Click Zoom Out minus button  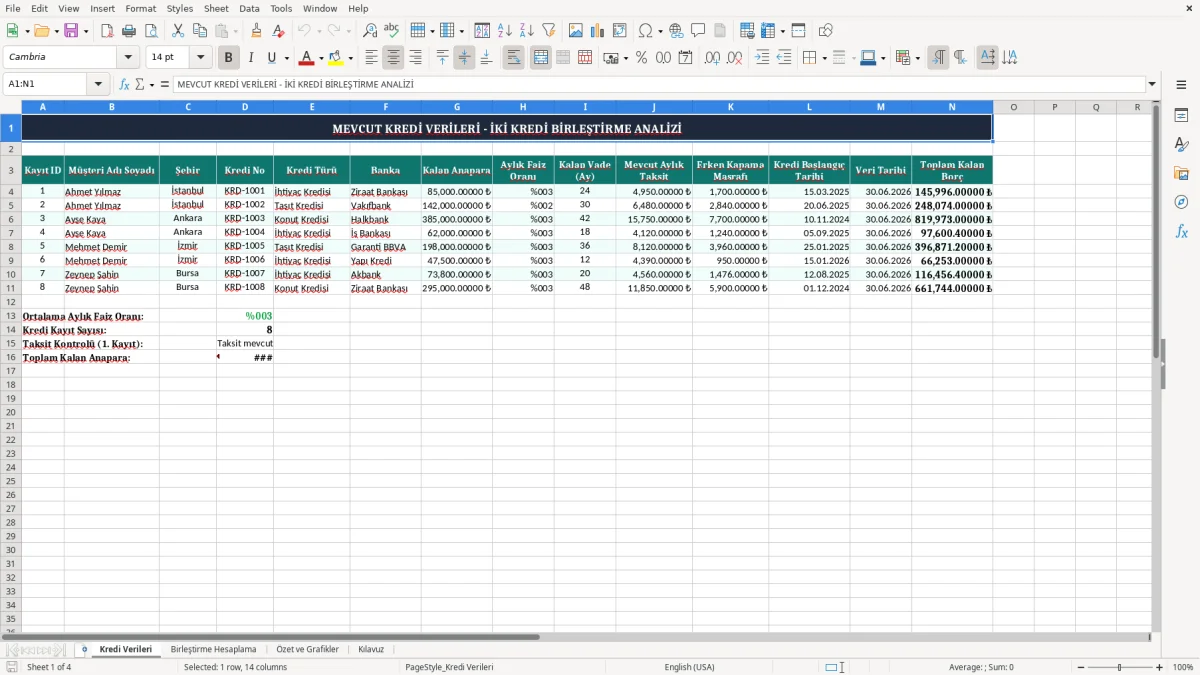[x=1080, y=667]
